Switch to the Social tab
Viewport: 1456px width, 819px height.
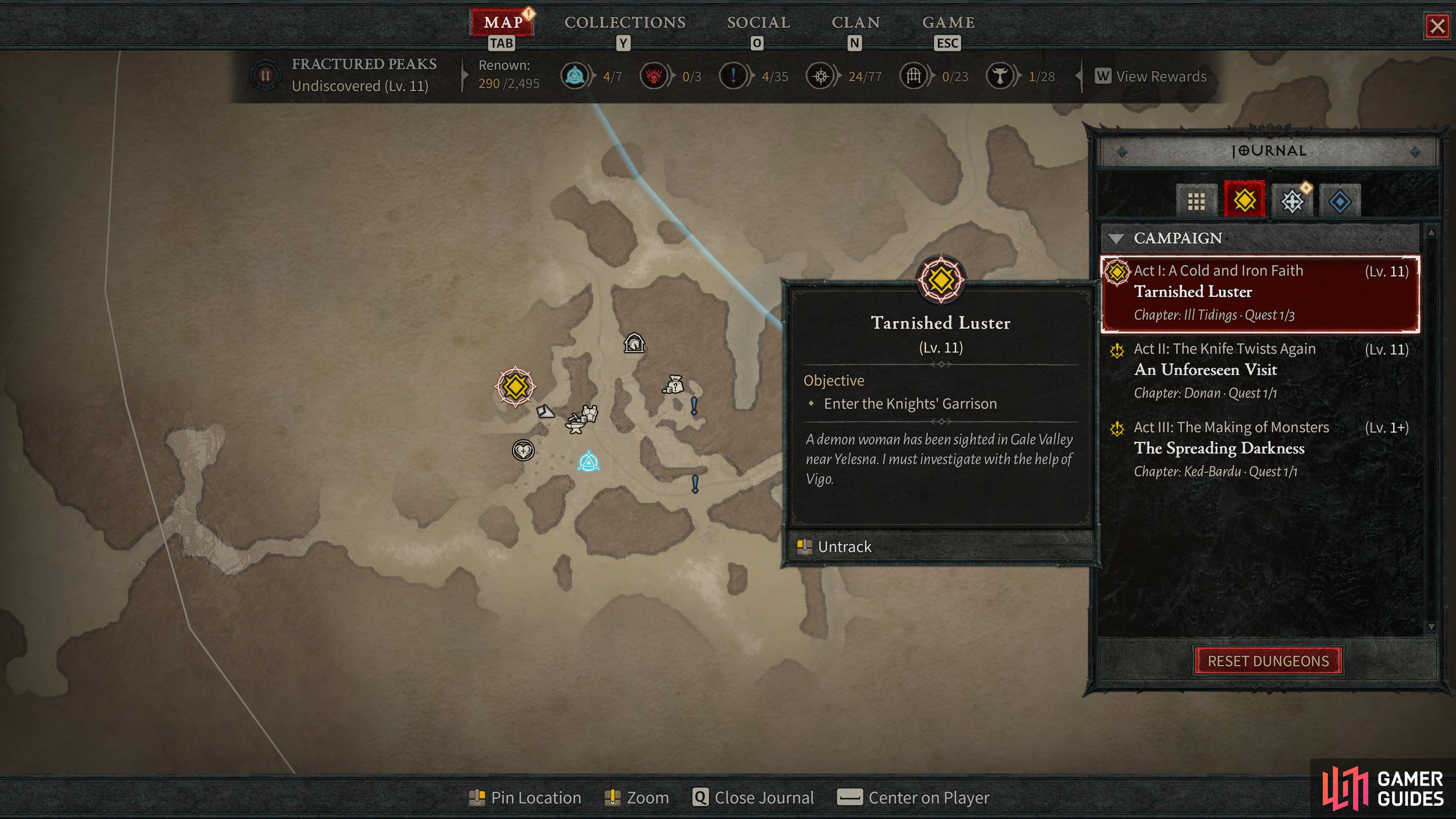click(x=758, y=23)
